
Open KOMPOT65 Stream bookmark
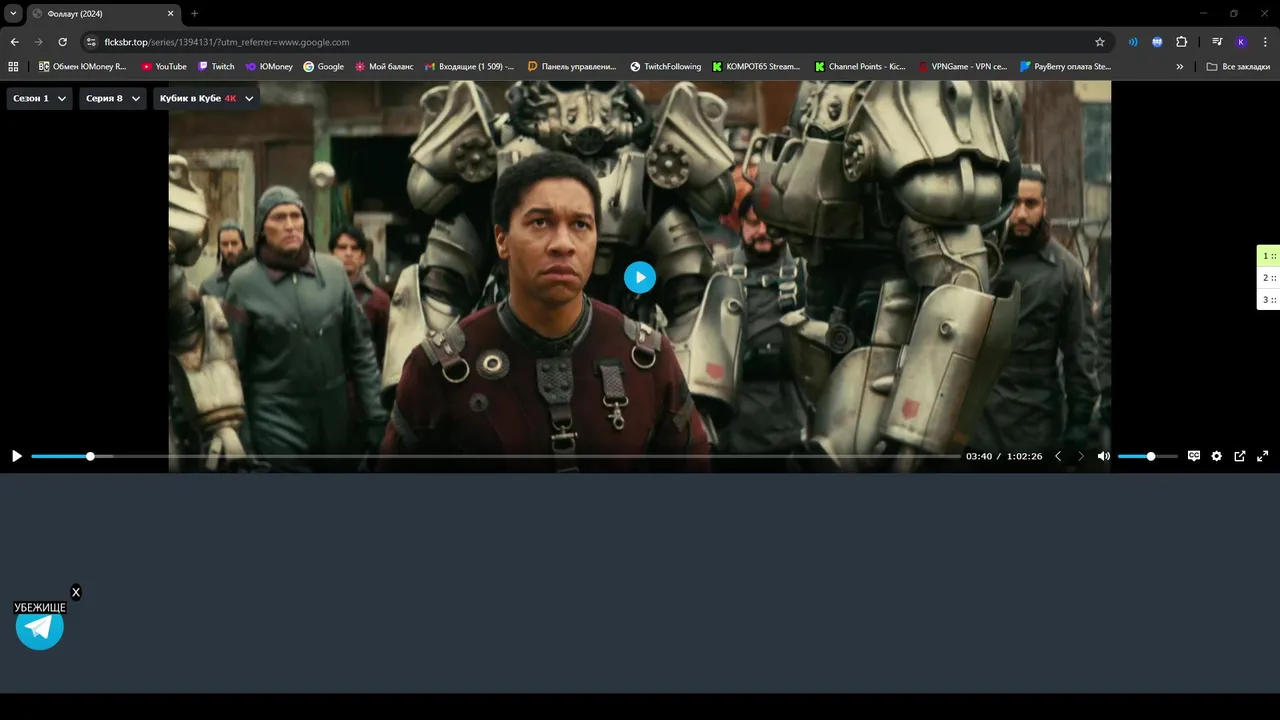(757, 67)
